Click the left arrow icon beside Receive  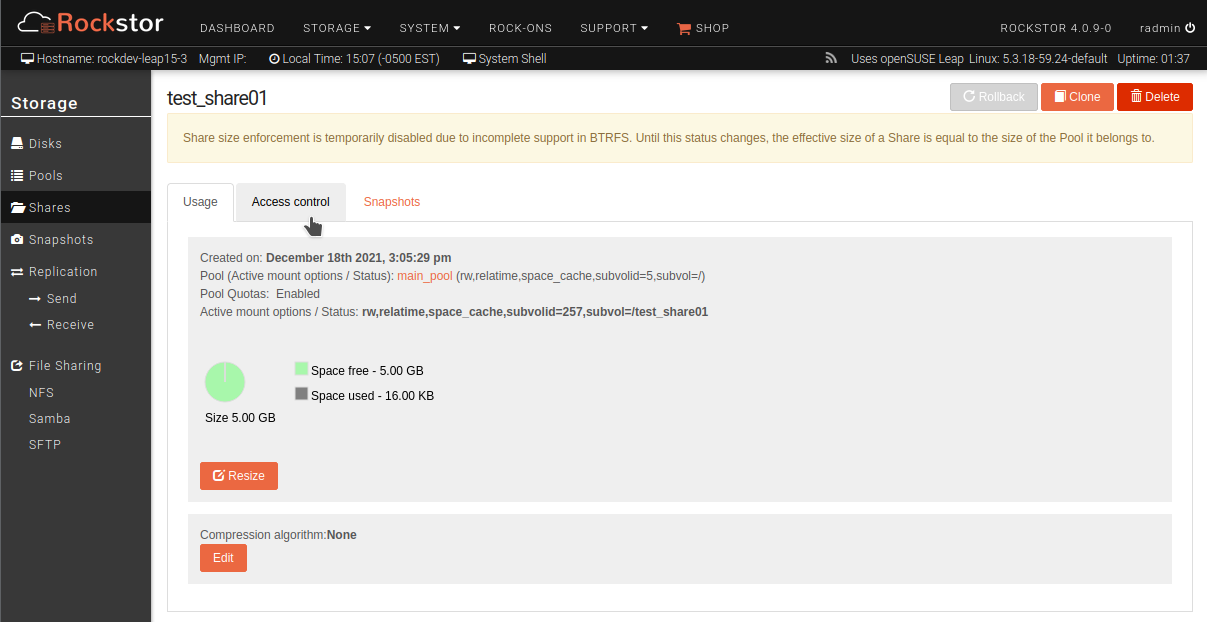coord(35,325)
